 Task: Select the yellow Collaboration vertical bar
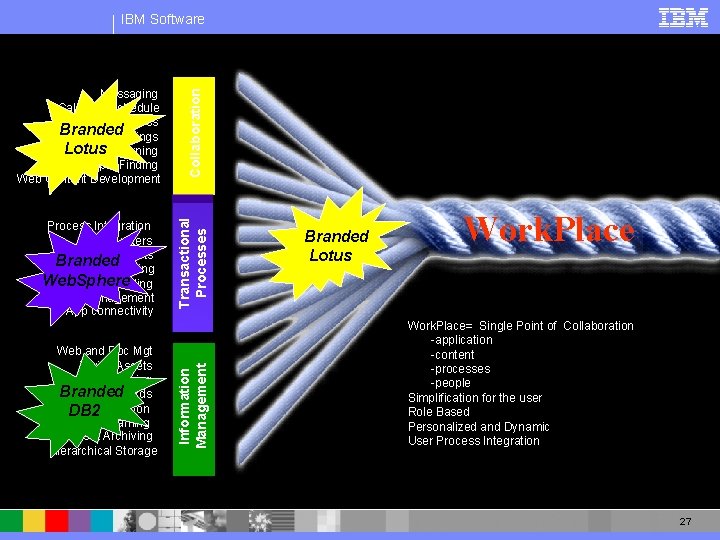point(194,135)
